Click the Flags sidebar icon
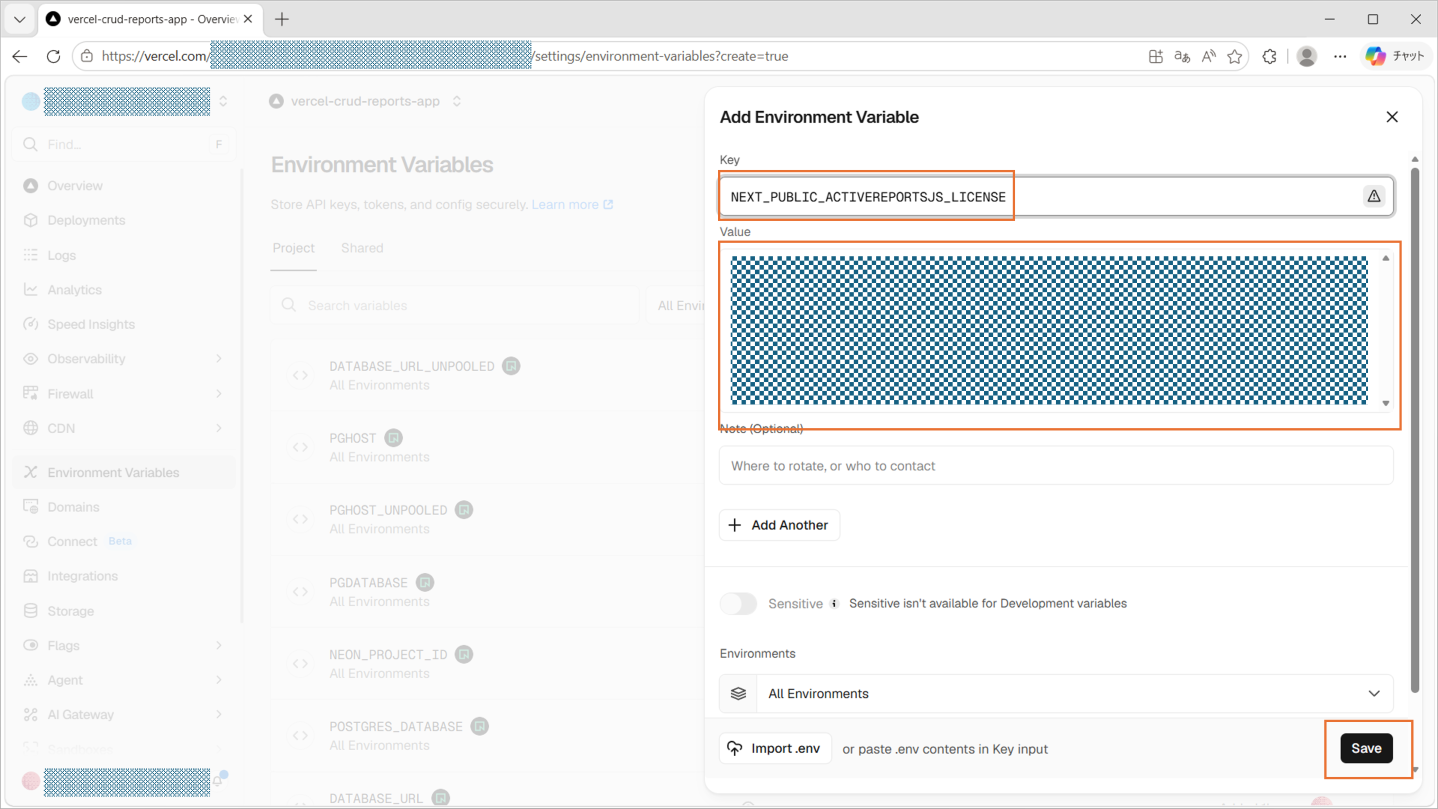Image resolution: width=1438 pixels, height=809 pixels. coord(31,646)
